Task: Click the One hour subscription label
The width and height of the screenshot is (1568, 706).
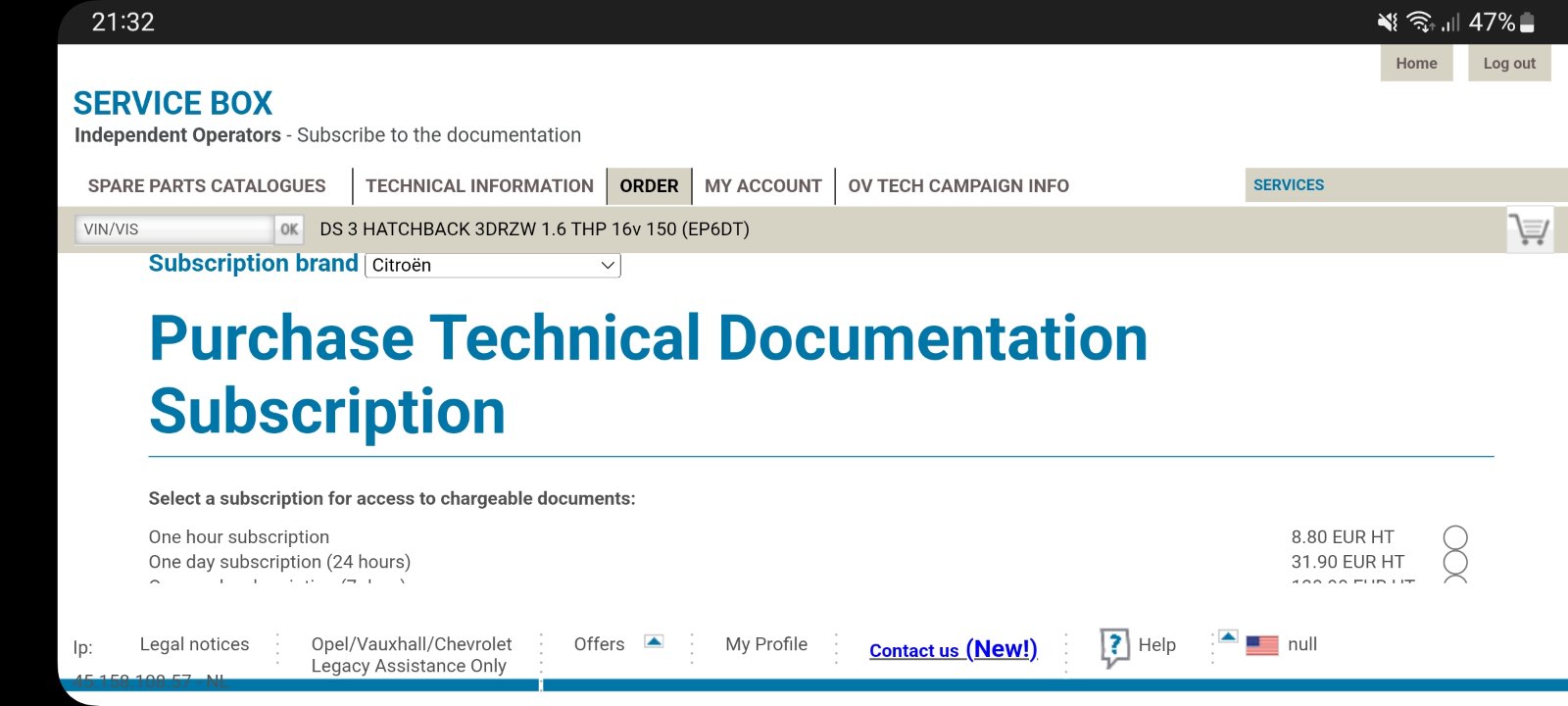Action: 239,537
